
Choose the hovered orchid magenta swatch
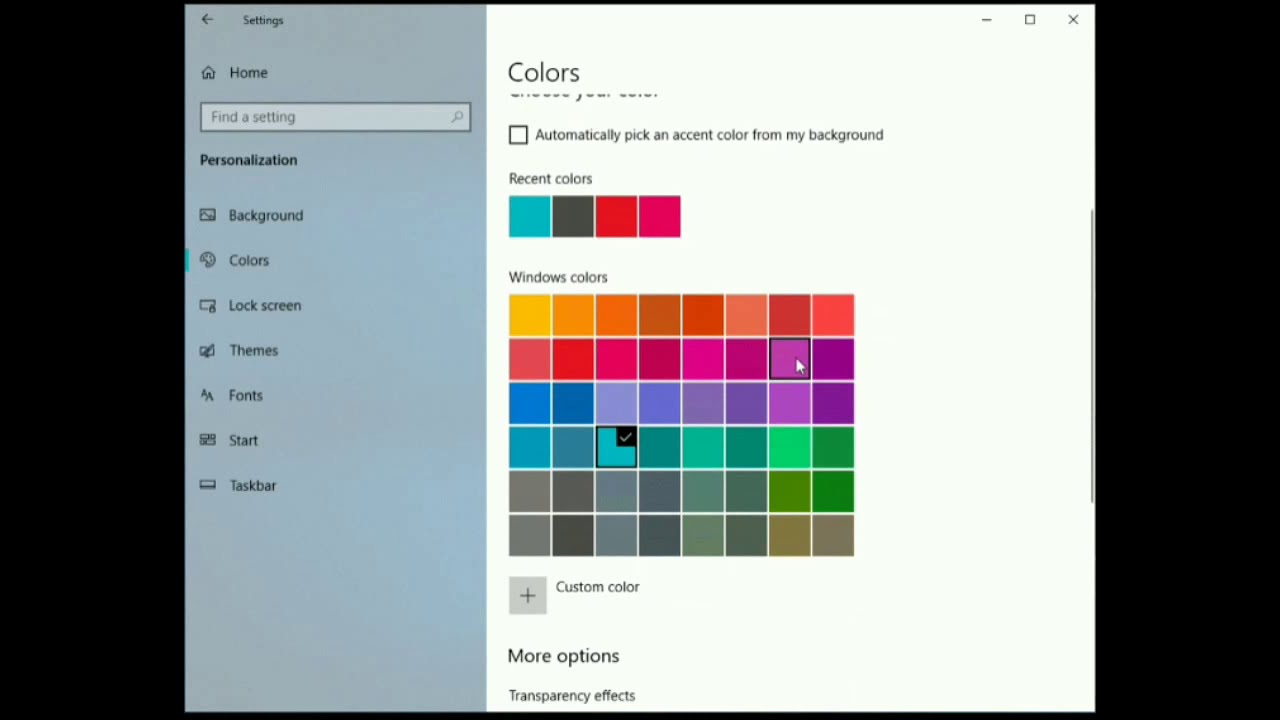[x=790, y=359]
